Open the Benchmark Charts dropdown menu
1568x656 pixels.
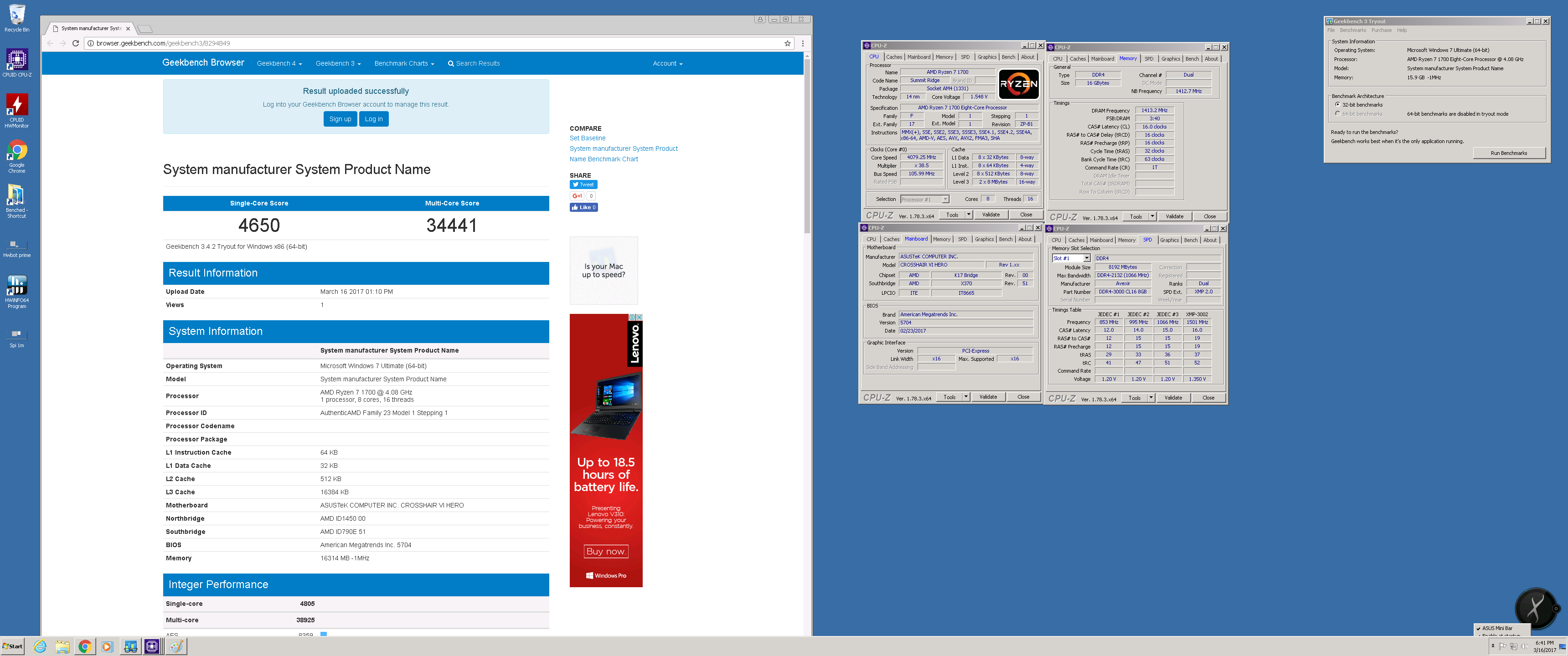tap(403, 63)
